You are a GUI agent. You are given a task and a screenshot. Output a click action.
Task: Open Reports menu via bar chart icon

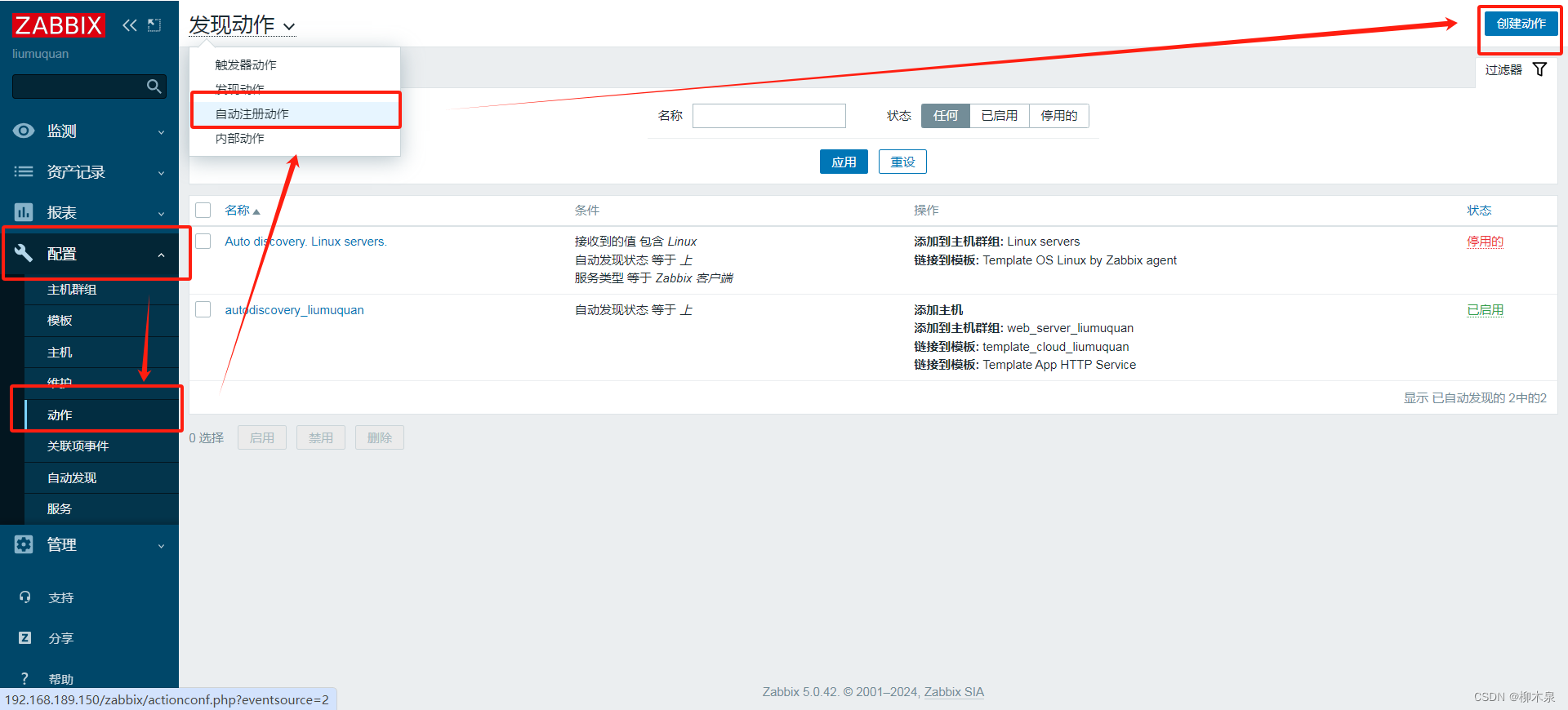(24, 212)
